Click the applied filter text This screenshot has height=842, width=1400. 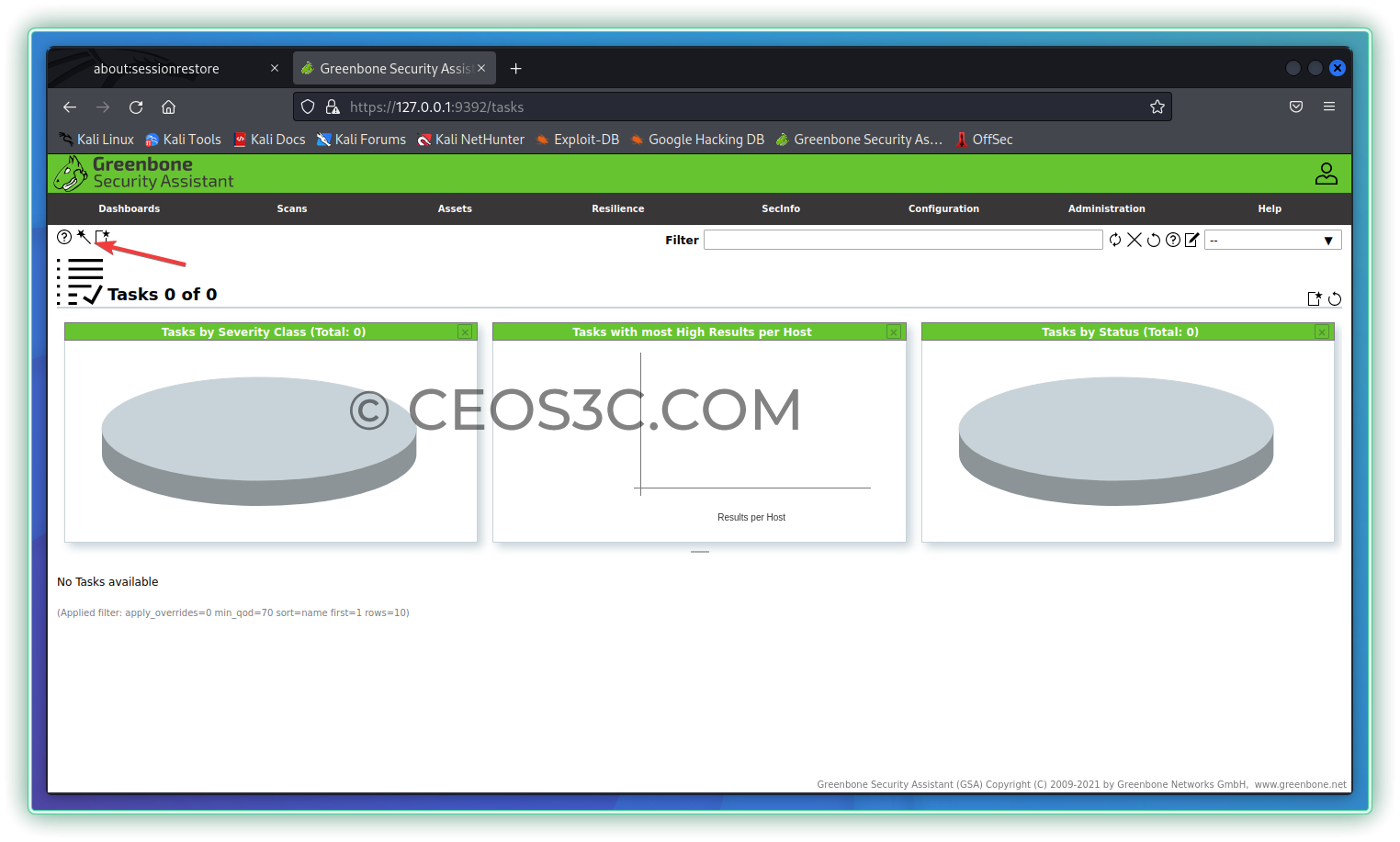(x=233, y=612)
